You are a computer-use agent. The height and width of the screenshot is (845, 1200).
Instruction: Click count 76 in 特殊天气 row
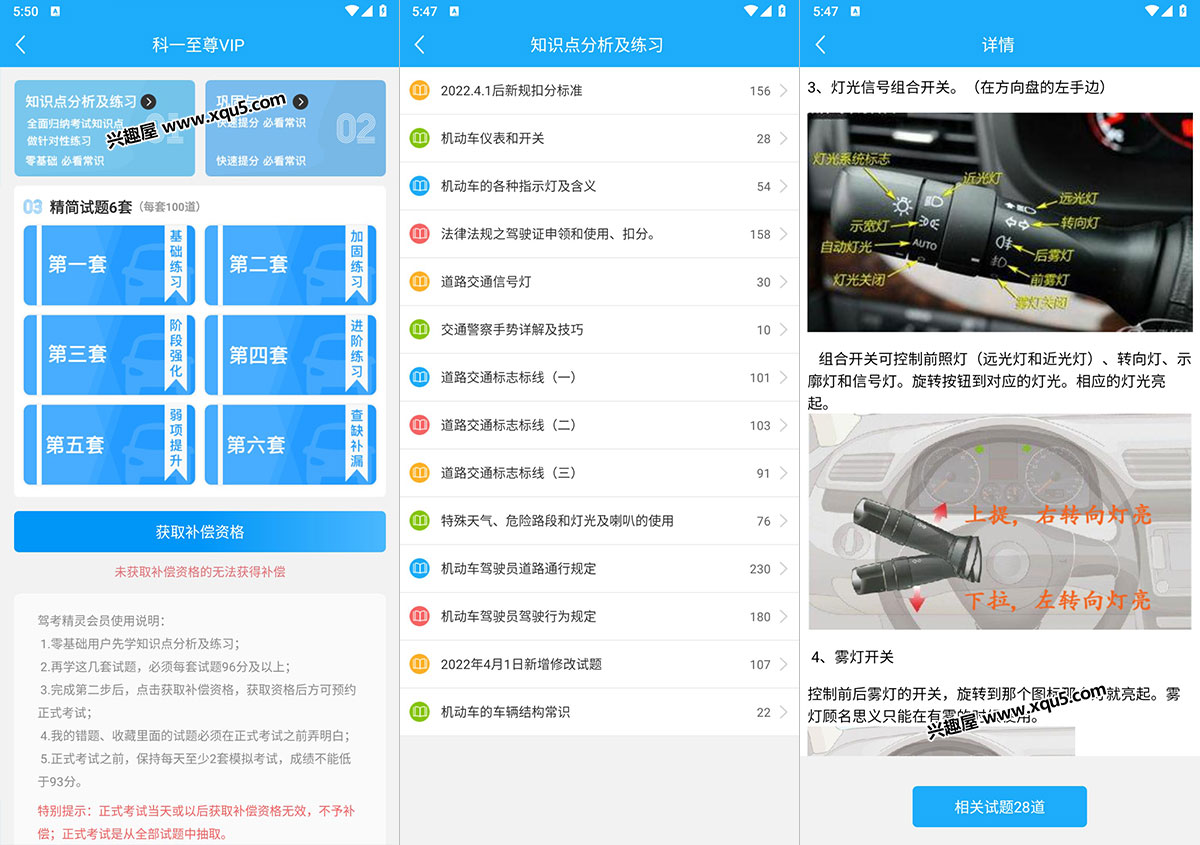tap(763, 521)
